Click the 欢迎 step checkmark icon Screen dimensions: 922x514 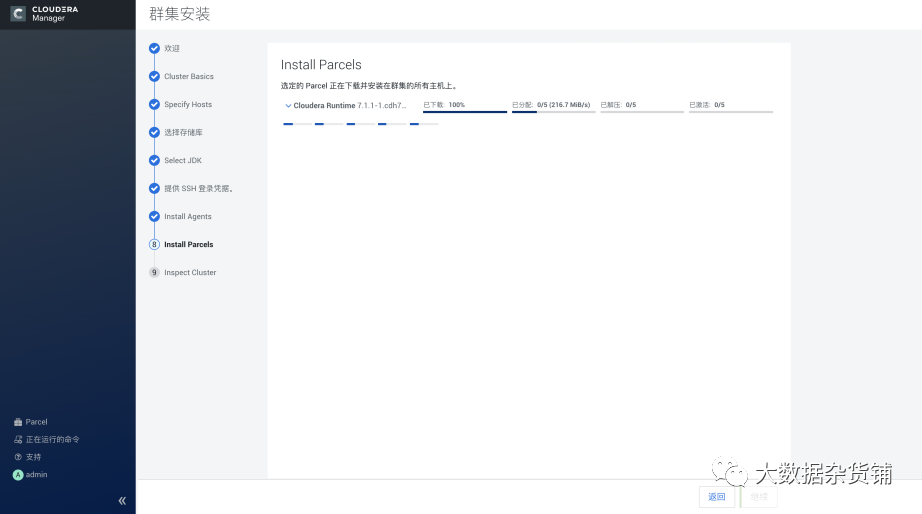coord(154,48)
